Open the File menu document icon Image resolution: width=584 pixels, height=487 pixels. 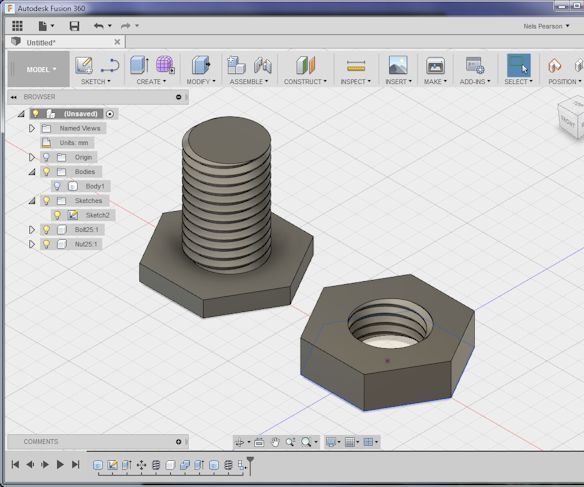tap(43, 26)
